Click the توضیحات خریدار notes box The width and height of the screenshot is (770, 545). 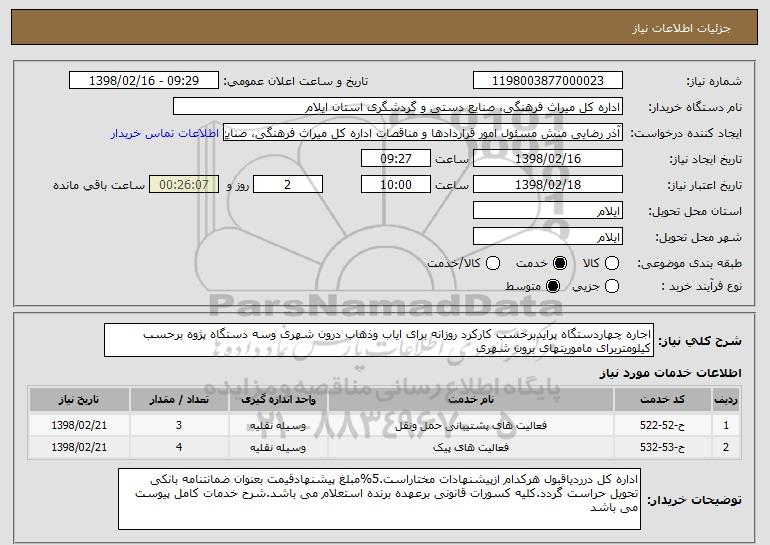[380, 499]
